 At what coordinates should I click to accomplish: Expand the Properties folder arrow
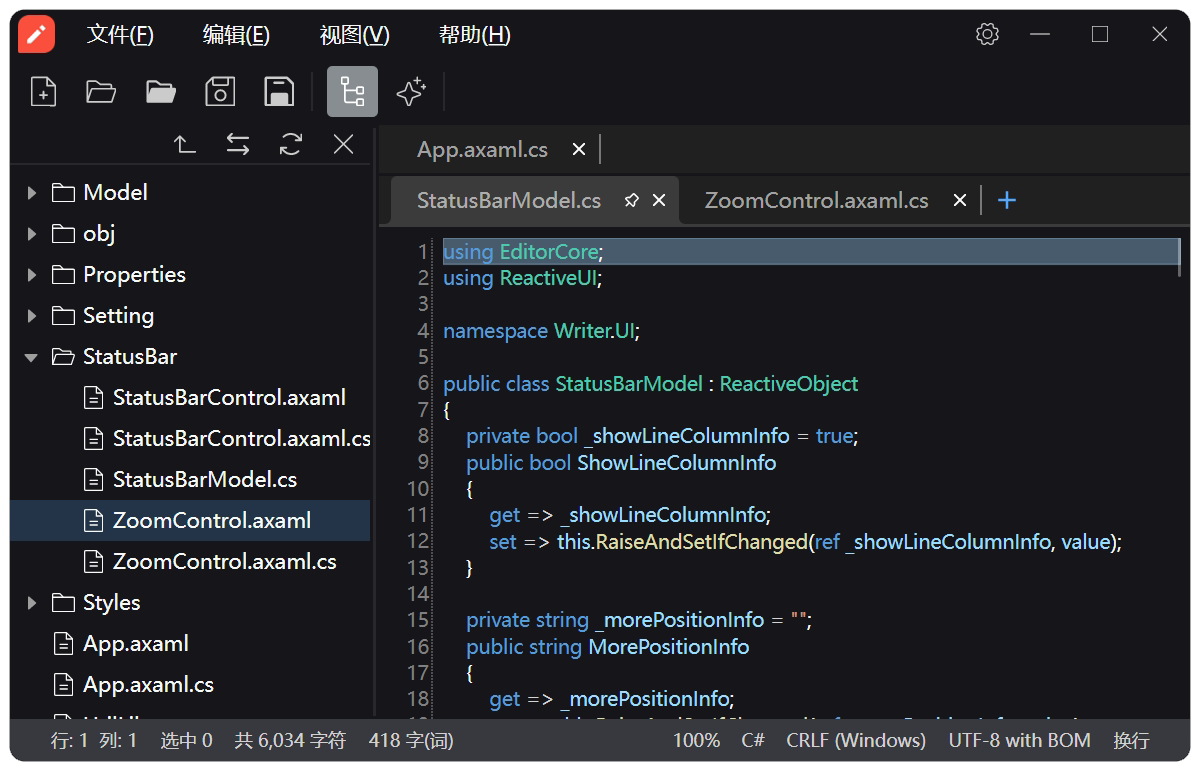(32, 274)
